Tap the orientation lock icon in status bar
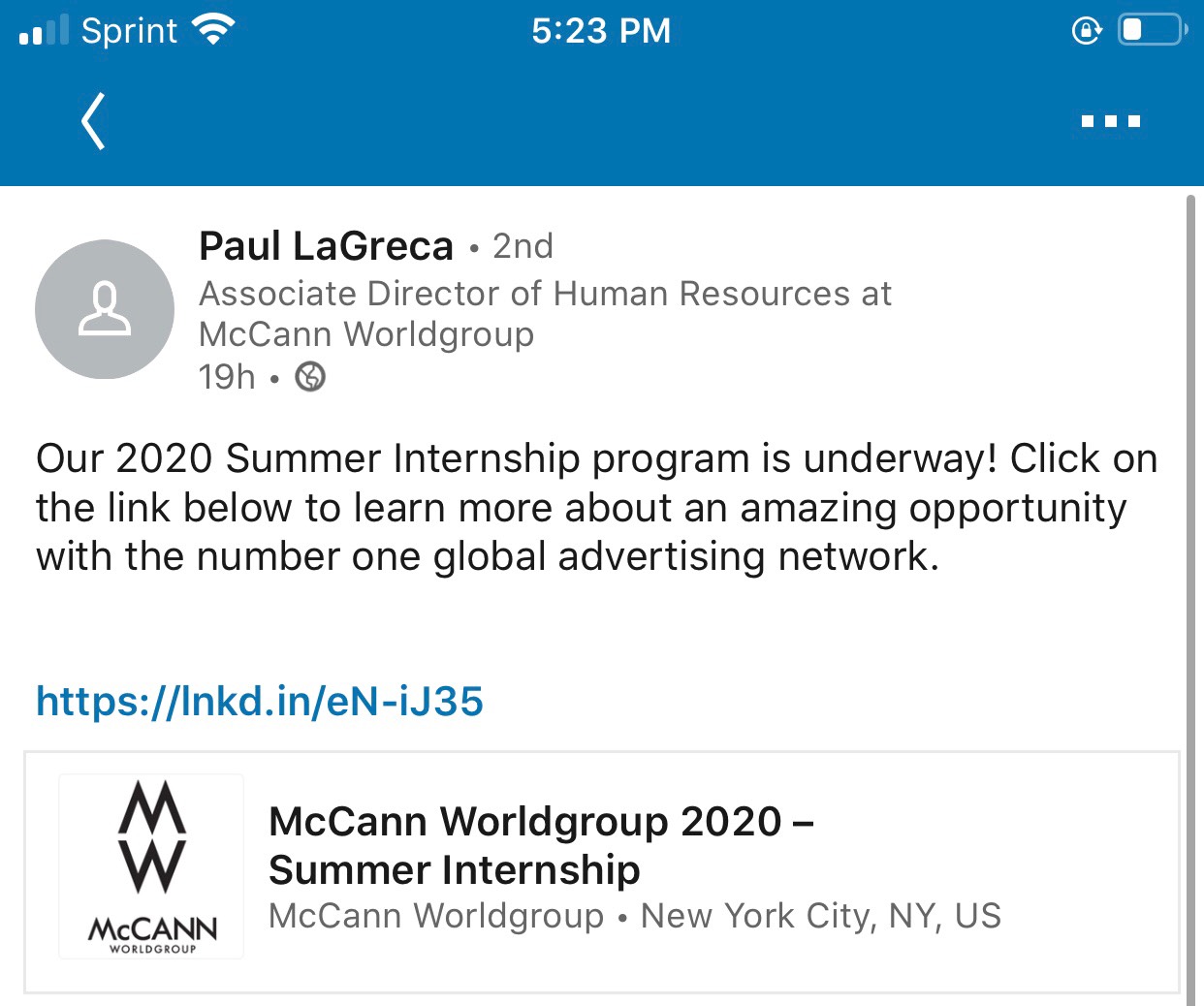The height and width of the screenshot is (1006, 1204). (1087, 30)
